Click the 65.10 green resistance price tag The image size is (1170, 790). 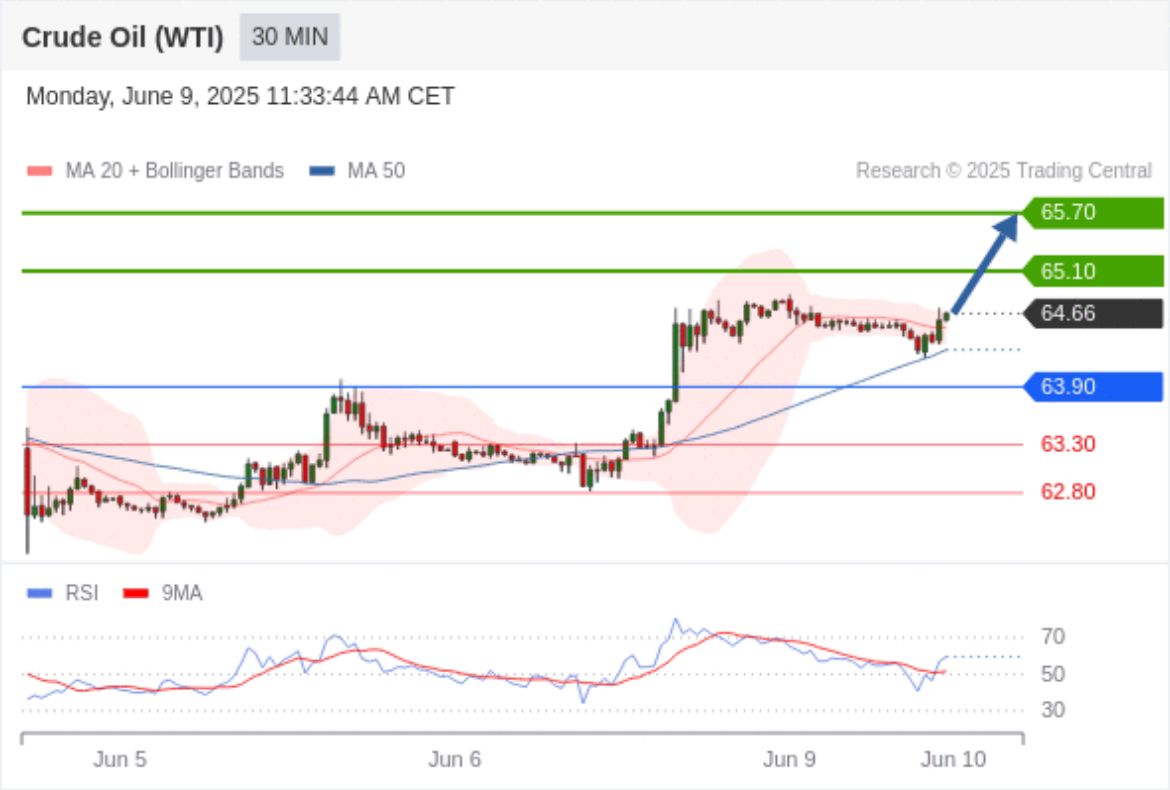point(1092,271)
